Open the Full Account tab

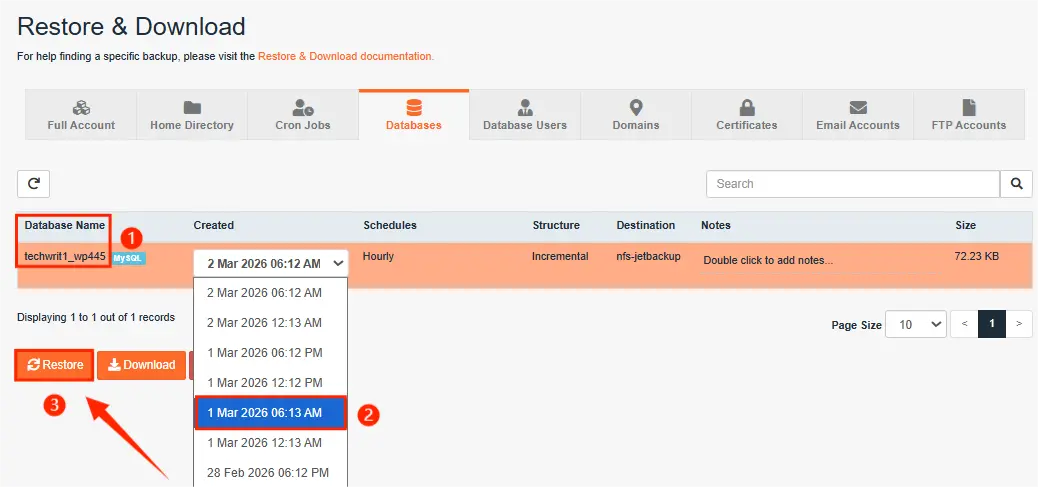tap(81, 115)
